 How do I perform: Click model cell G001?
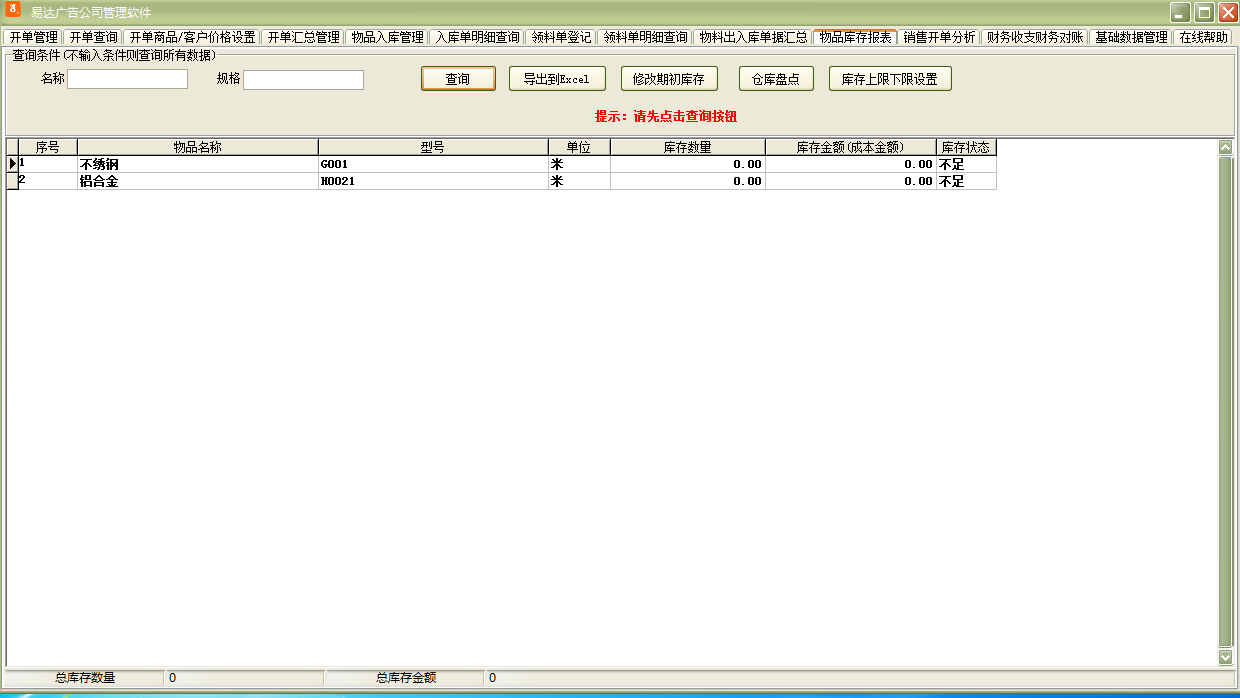click(x=433, y=164)
